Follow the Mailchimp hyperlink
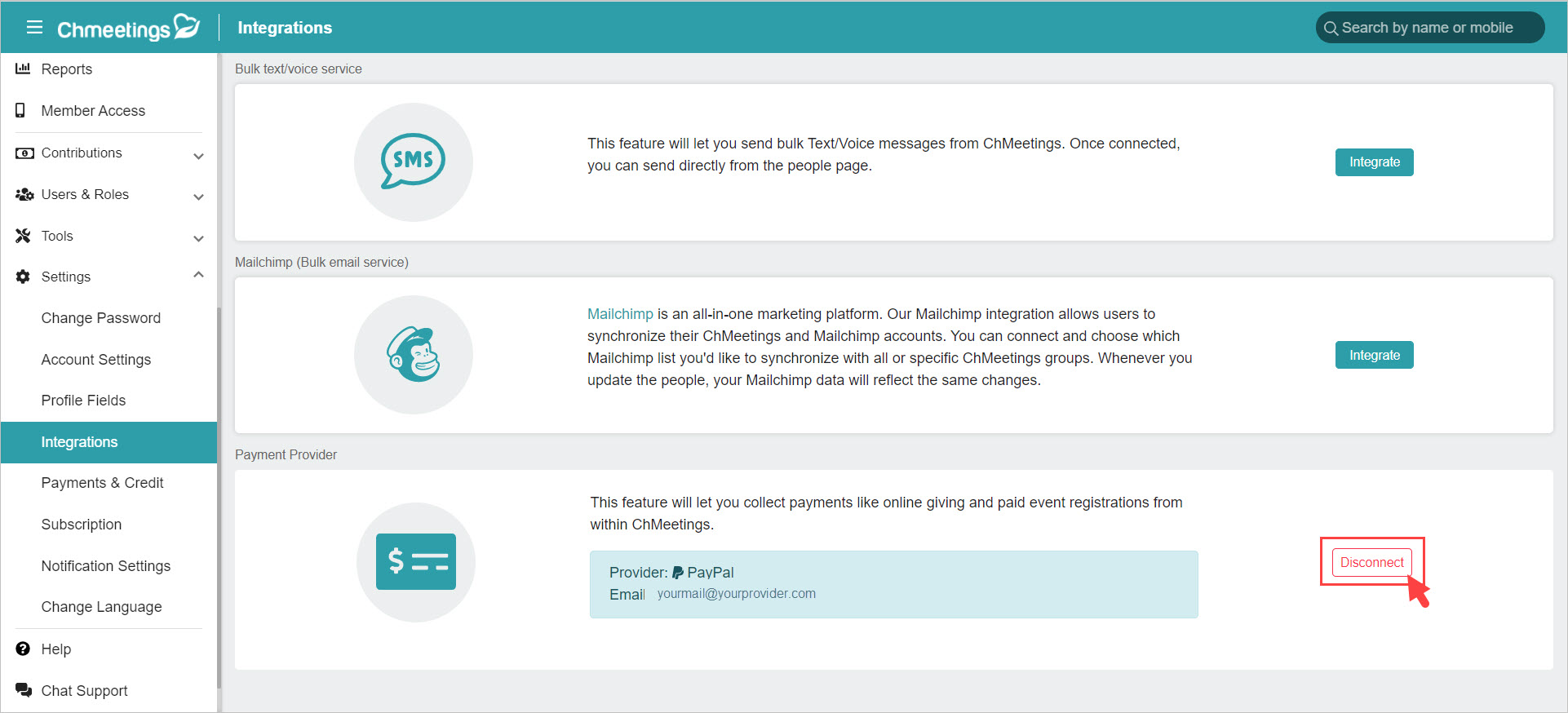The image size is (1568, 713). (x=620, y=314)
